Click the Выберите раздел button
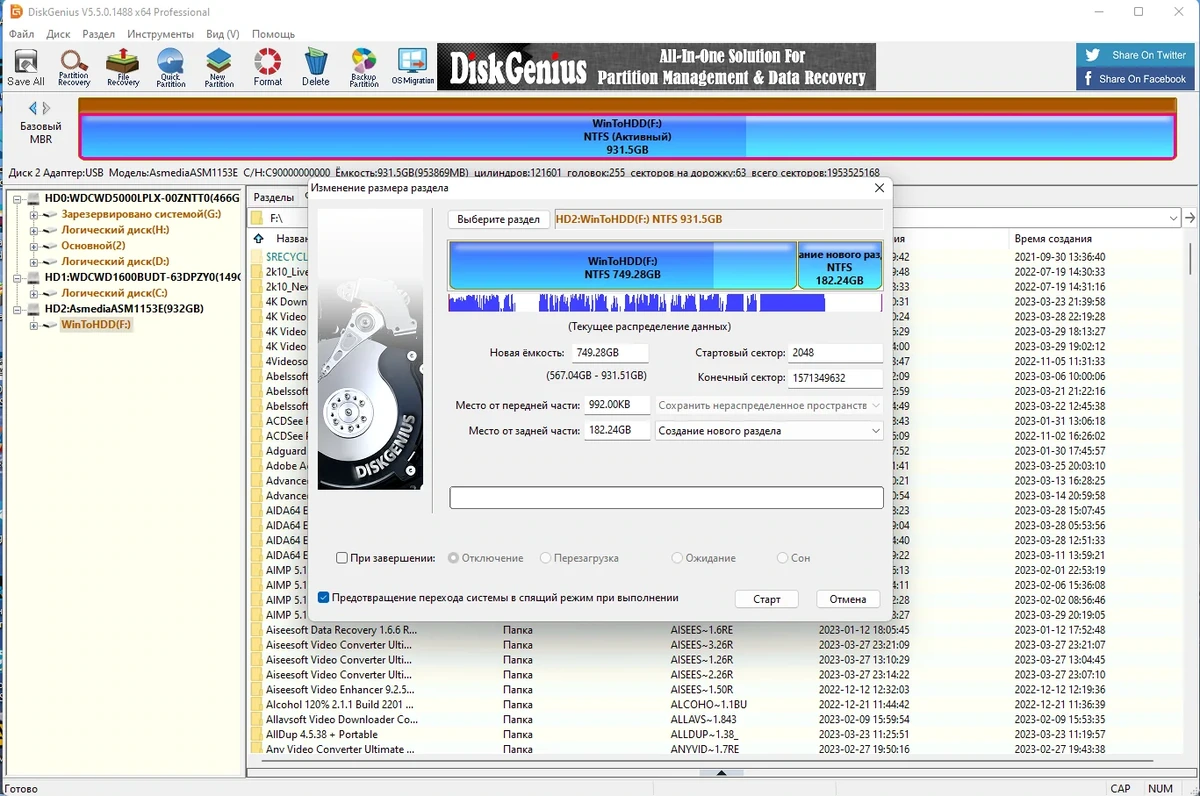Screen dimensions: 1200x796 [x=498, y=219]
